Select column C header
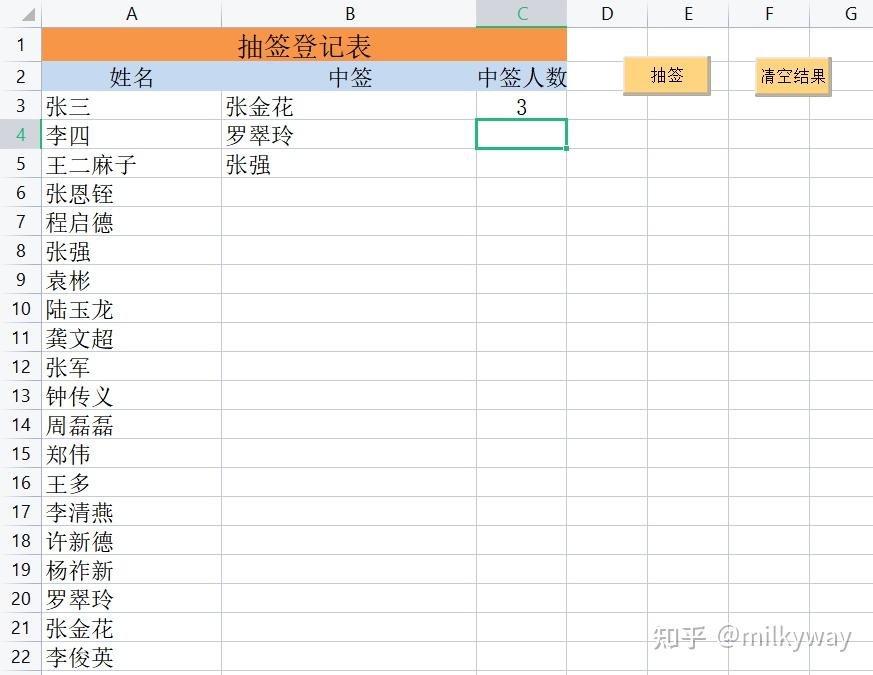Image resolution: width=873 pixels, height=675 pixels. point(522,13)
